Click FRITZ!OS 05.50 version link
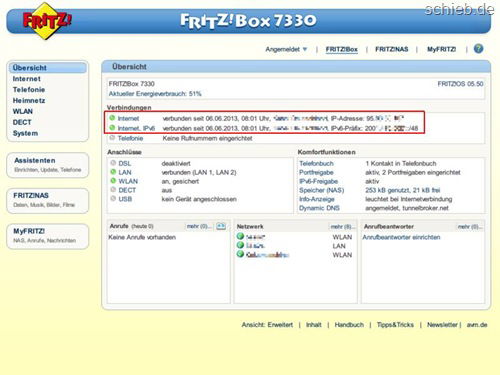The height and width of the screenshot is (375, 500). pyautogui.click(x=460, y=84)
